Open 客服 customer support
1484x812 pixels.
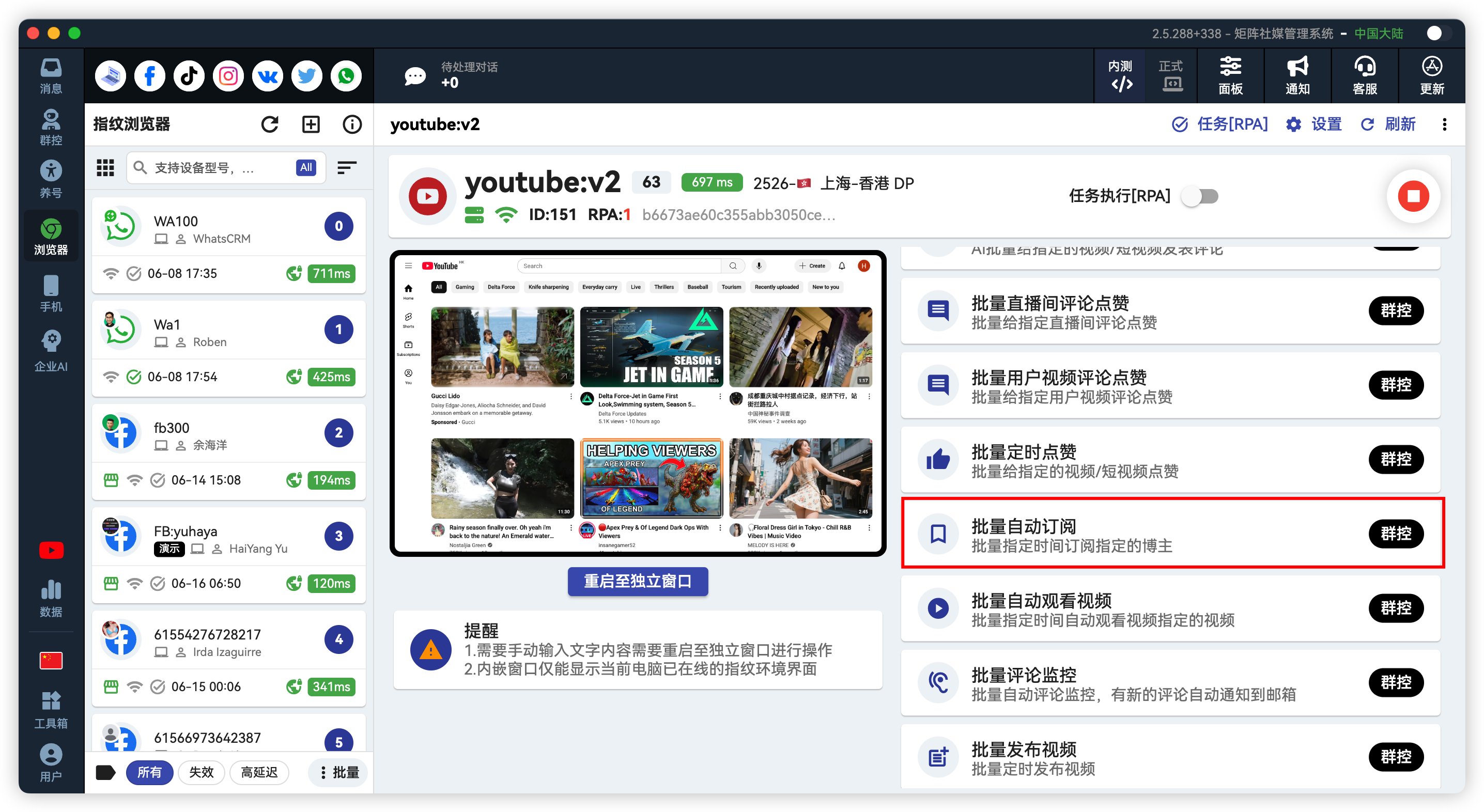tap(1365, 75)
